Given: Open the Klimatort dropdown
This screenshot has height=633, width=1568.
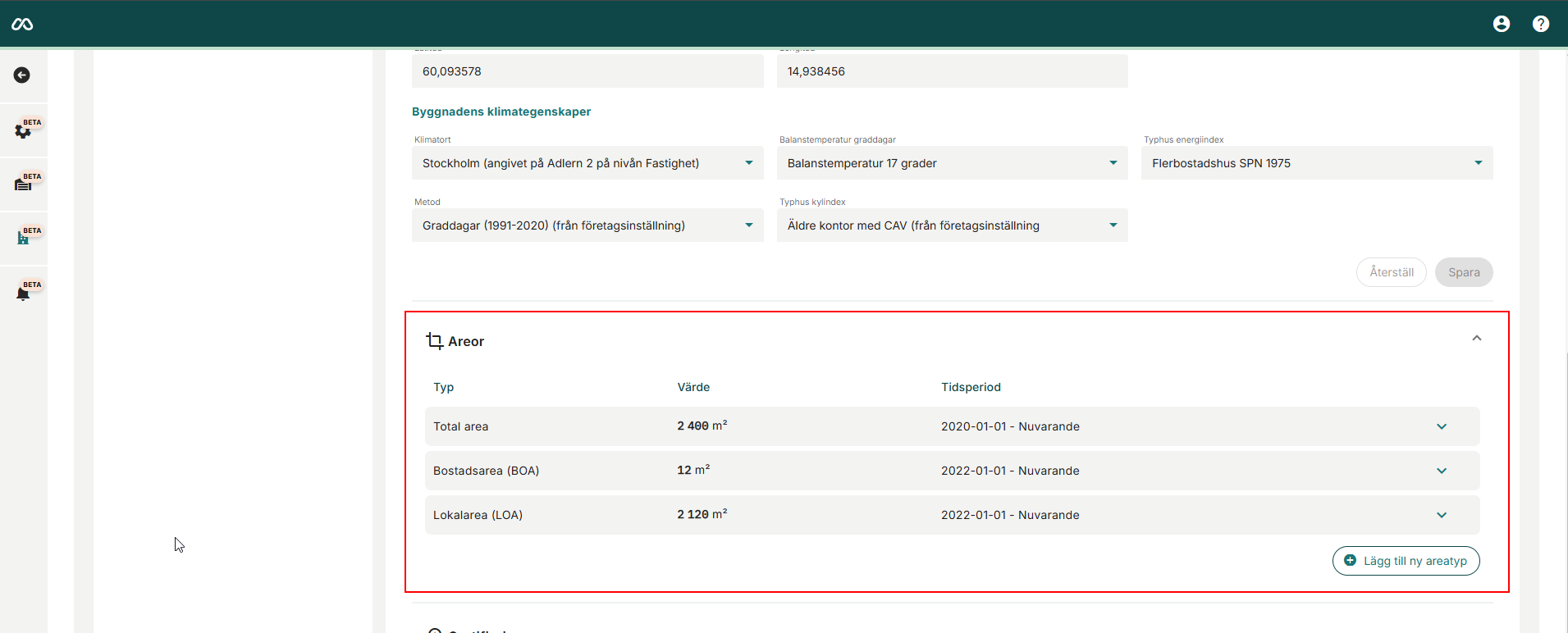Looking at the screenshot, I should click(587, 163).
